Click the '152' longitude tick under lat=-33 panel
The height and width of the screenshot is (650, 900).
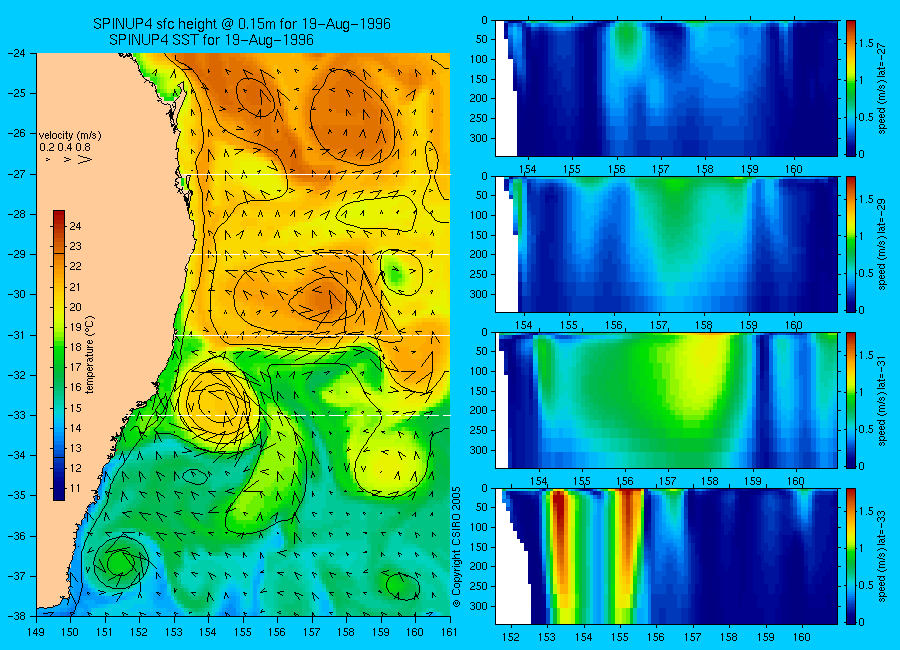point(510,637)
